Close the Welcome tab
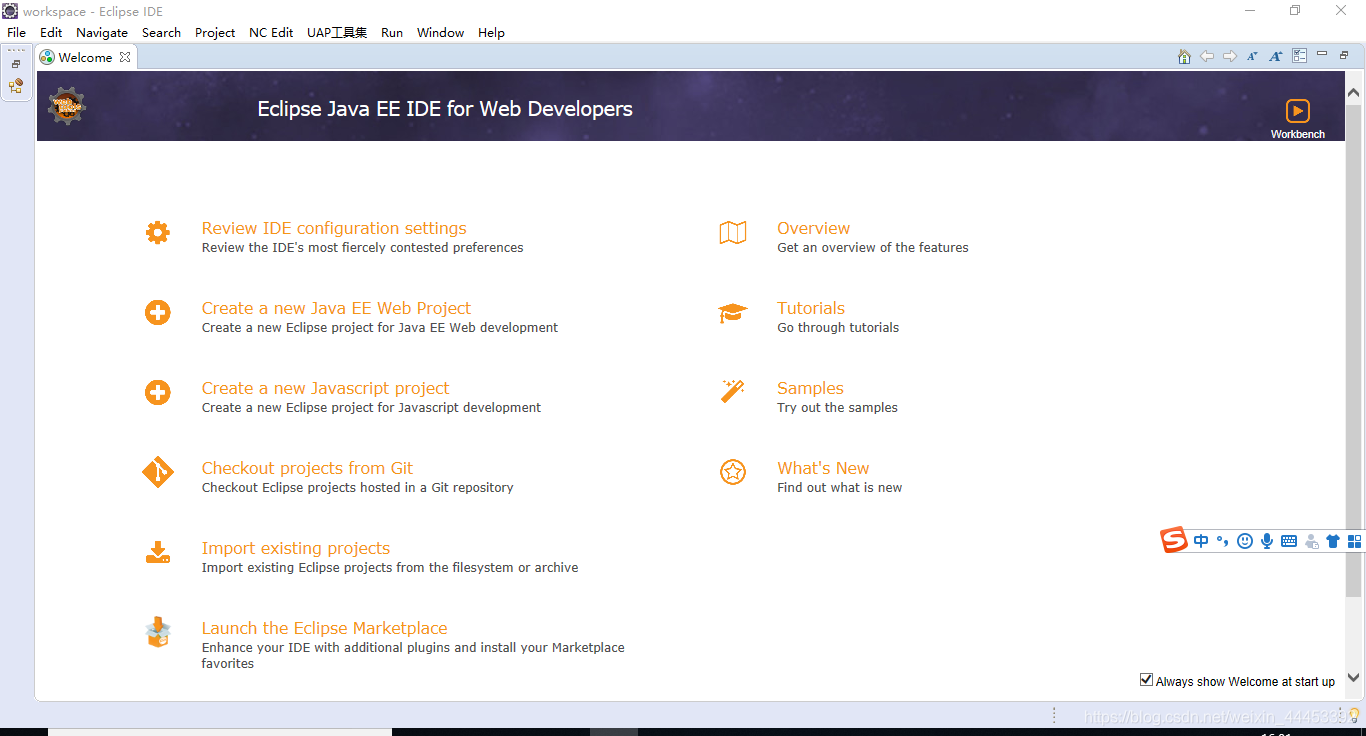Image resolution: width=1366 pixels, height=736 pixels. click(x=125, y=57)
